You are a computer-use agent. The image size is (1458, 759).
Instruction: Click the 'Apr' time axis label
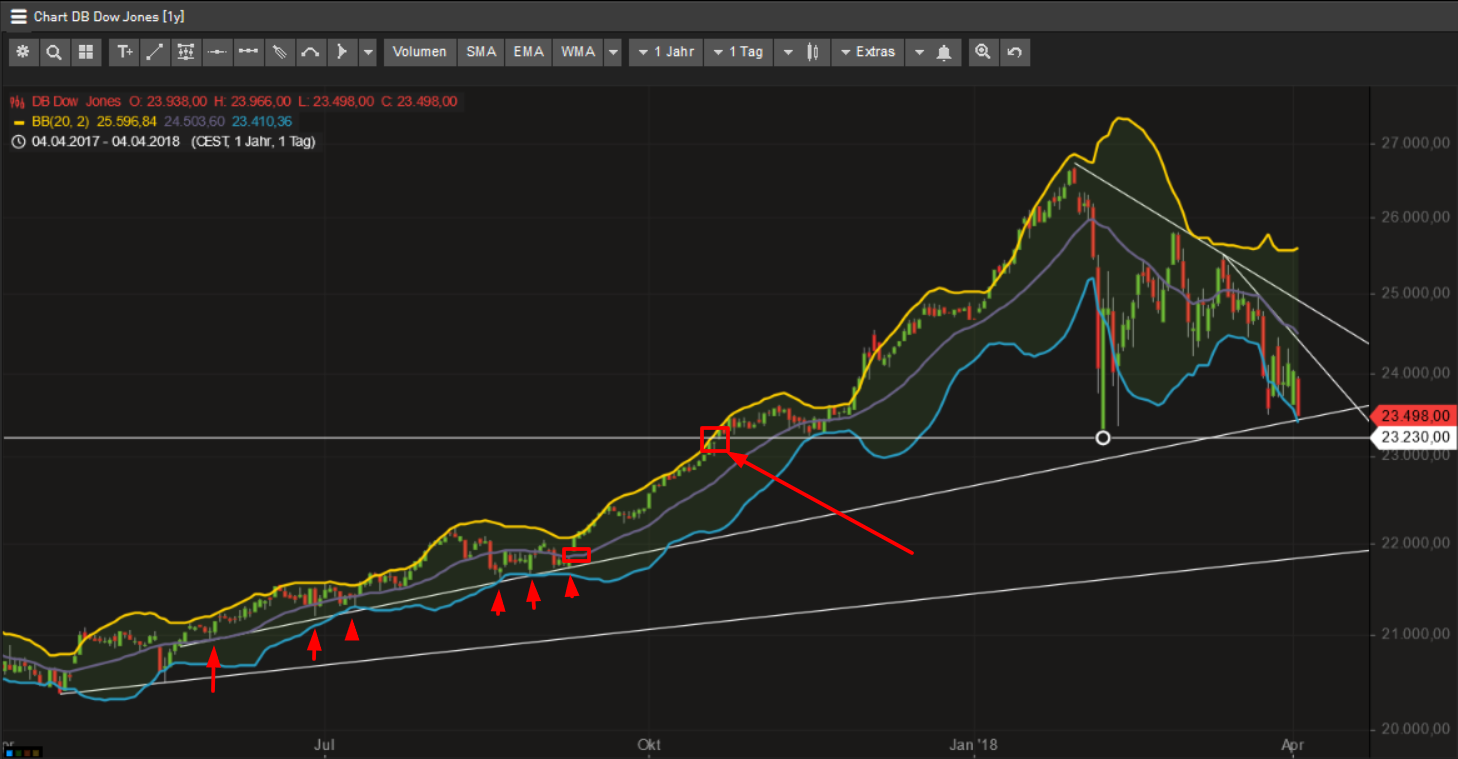tap(1294, 744)
